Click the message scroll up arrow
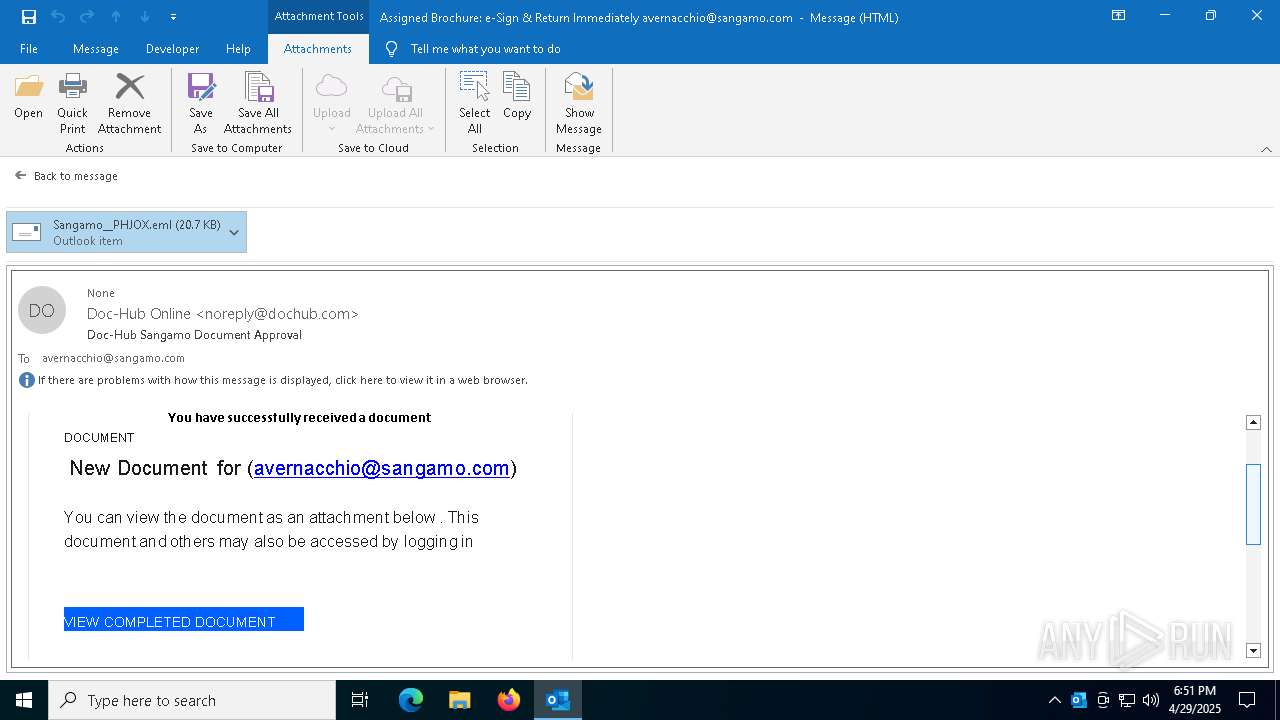 coord(1254,422)
